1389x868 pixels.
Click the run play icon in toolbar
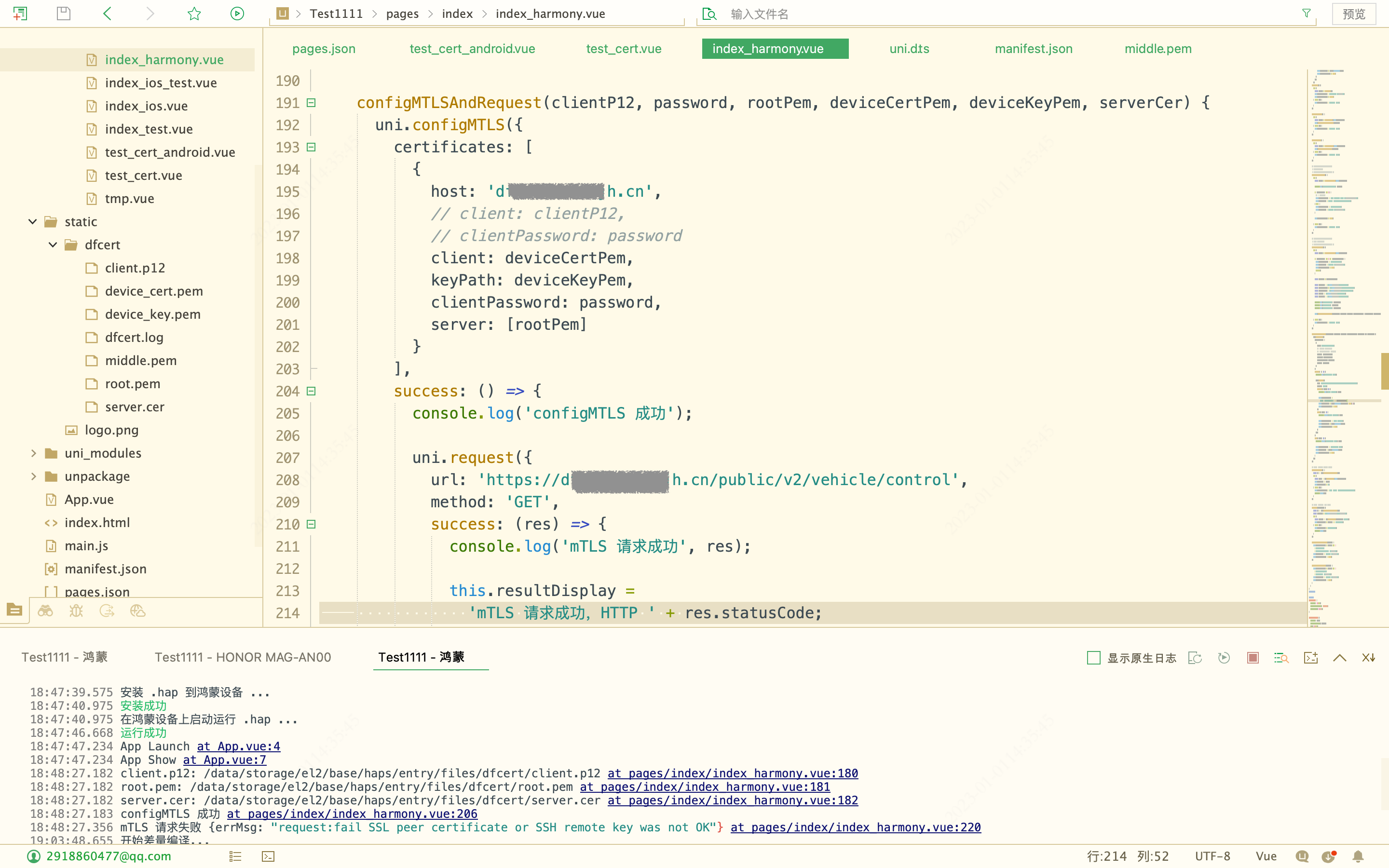click(x=237, y=13)
